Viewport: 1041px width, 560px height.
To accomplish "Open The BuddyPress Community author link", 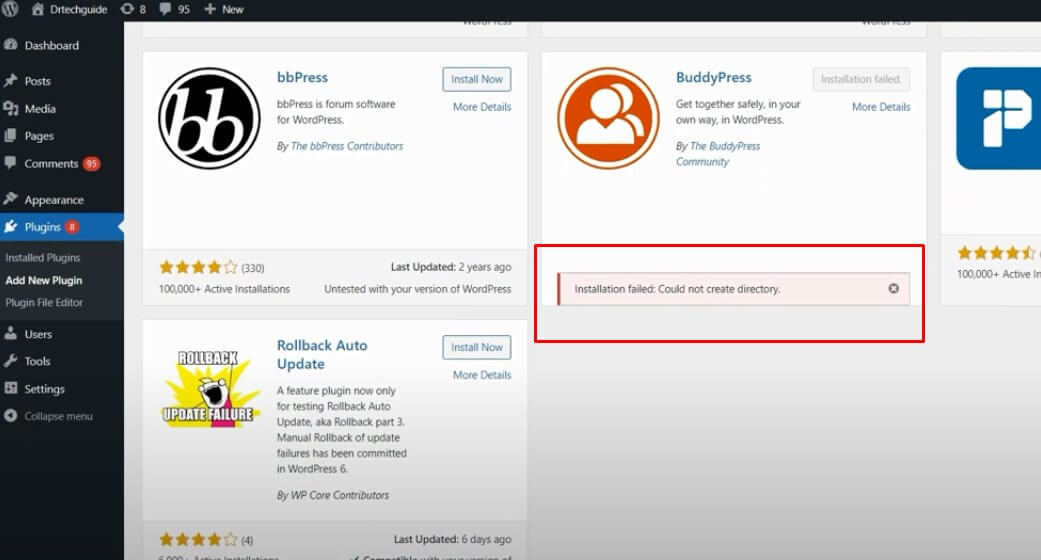I will 718,154.
